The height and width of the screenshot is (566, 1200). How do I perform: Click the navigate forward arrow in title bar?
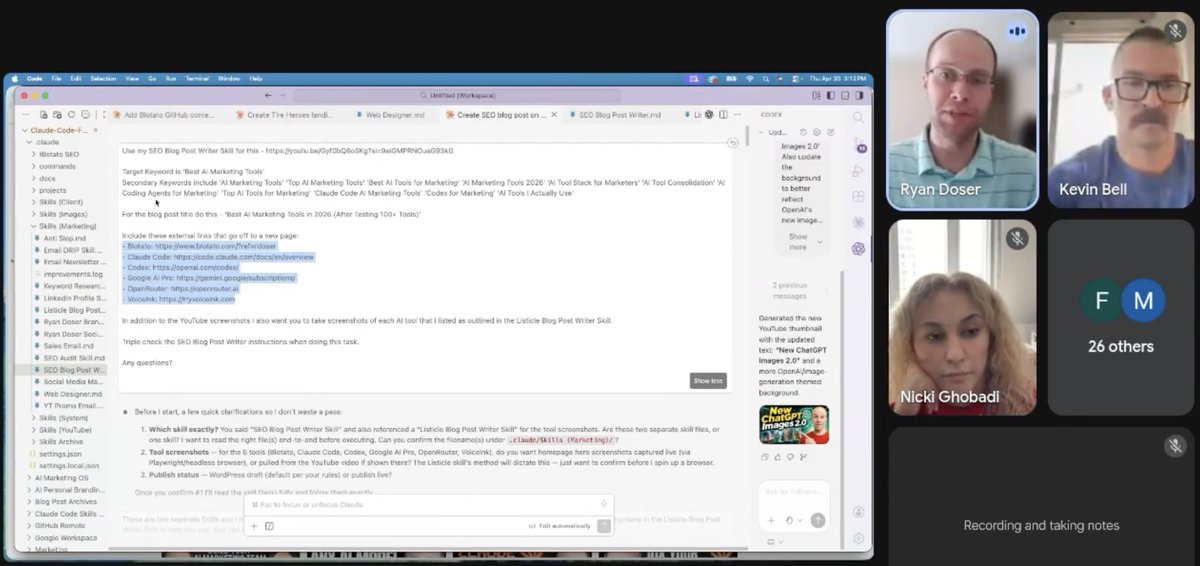[x=282, y=95]
